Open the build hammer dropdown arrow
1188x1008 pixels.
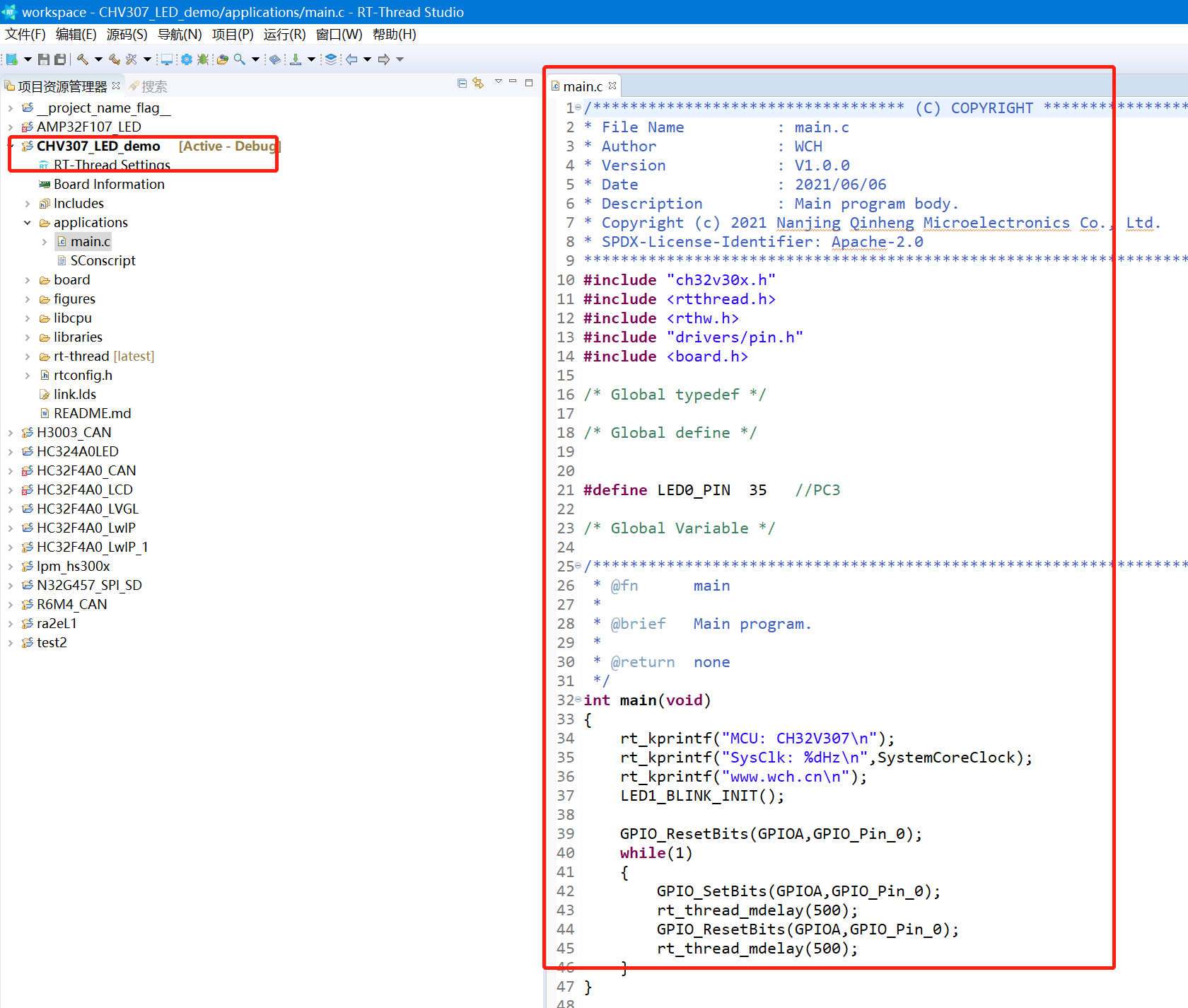pos(98,59)
